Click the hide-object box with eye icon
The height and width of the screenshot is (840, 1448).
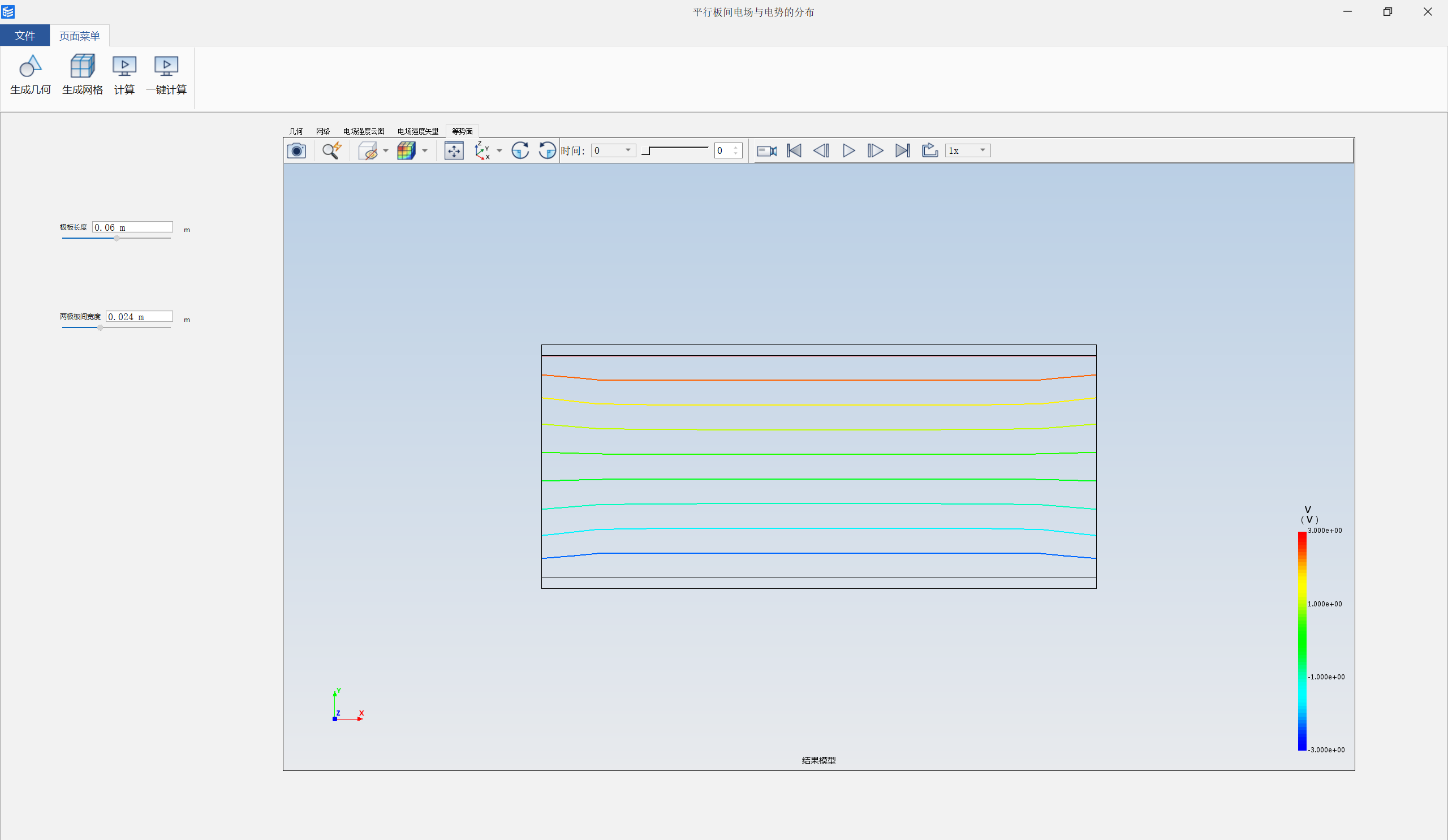tap(368, 150)
